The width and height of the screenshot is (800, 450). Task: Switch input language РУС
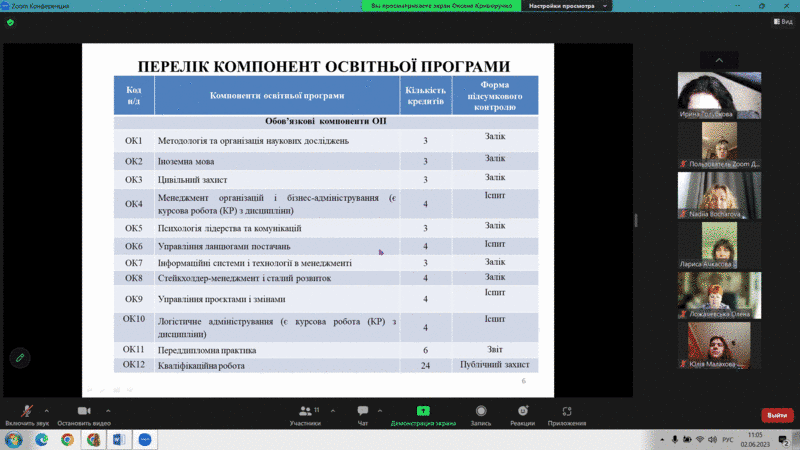point(728,439)
